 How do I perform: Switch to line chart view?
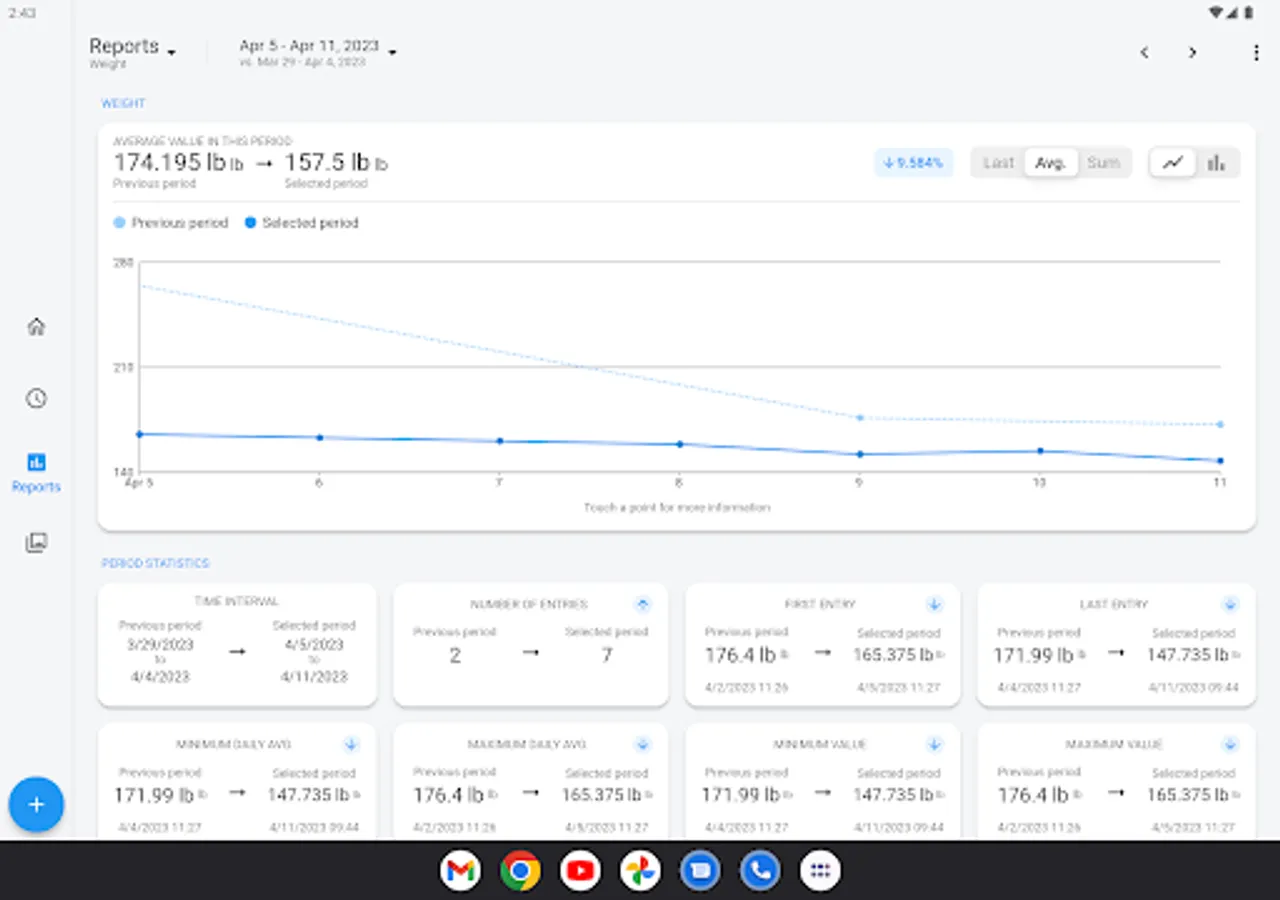point(1172,163)
